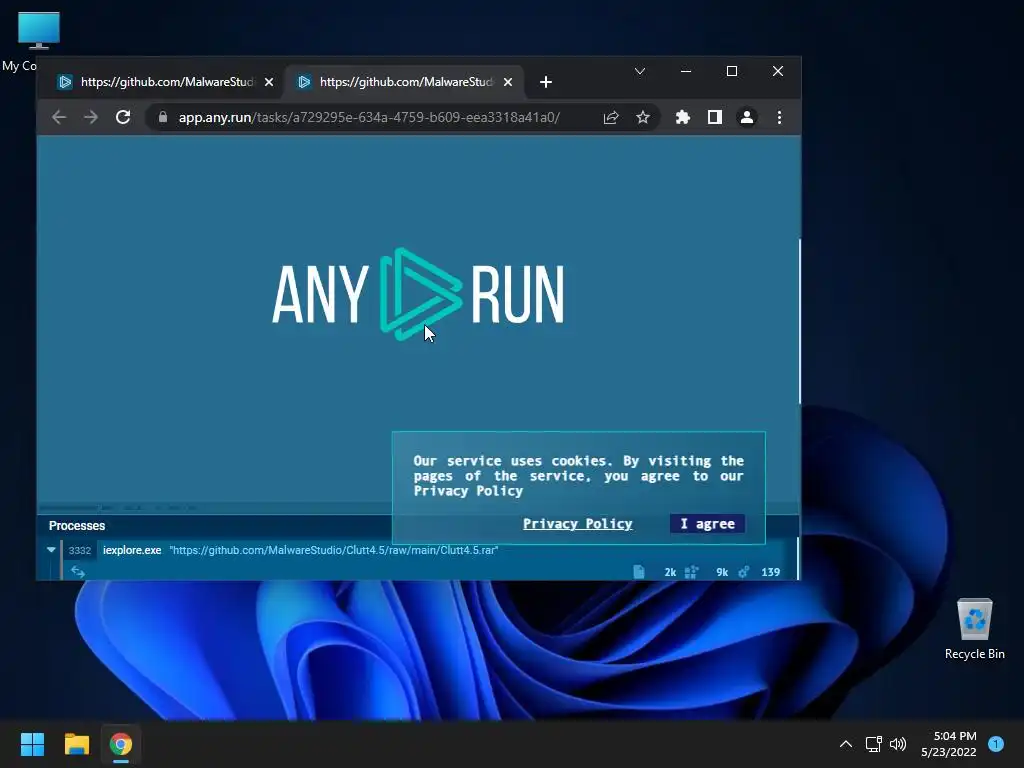The width and height of the screenshot is (1024, 768).
Task: Open the profile avatar menu
Action: point(746,118)
